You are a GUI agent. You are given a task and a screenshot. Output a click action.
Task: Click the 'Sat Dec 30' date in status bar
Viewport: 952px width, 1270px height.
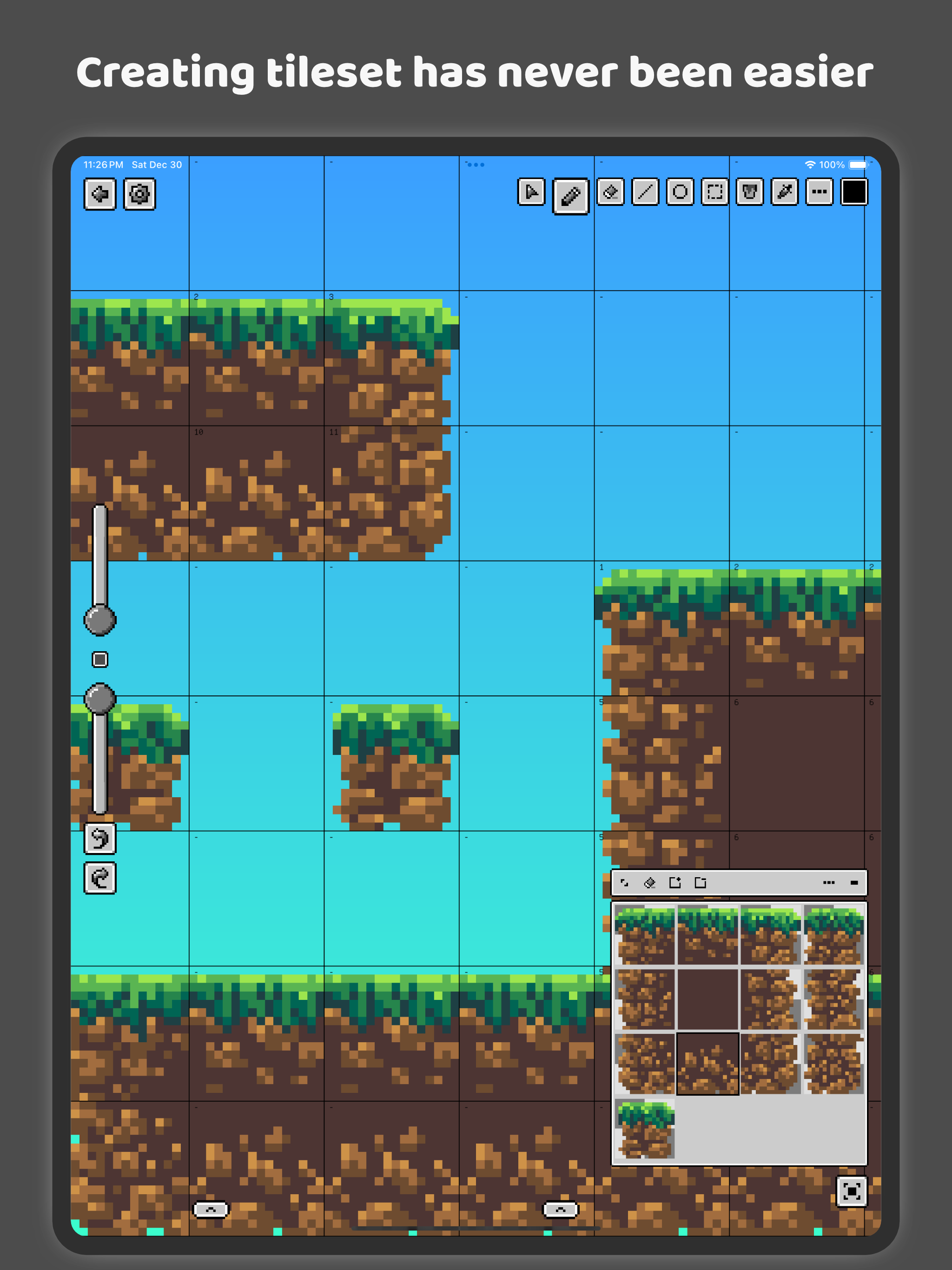pos(157,165)
